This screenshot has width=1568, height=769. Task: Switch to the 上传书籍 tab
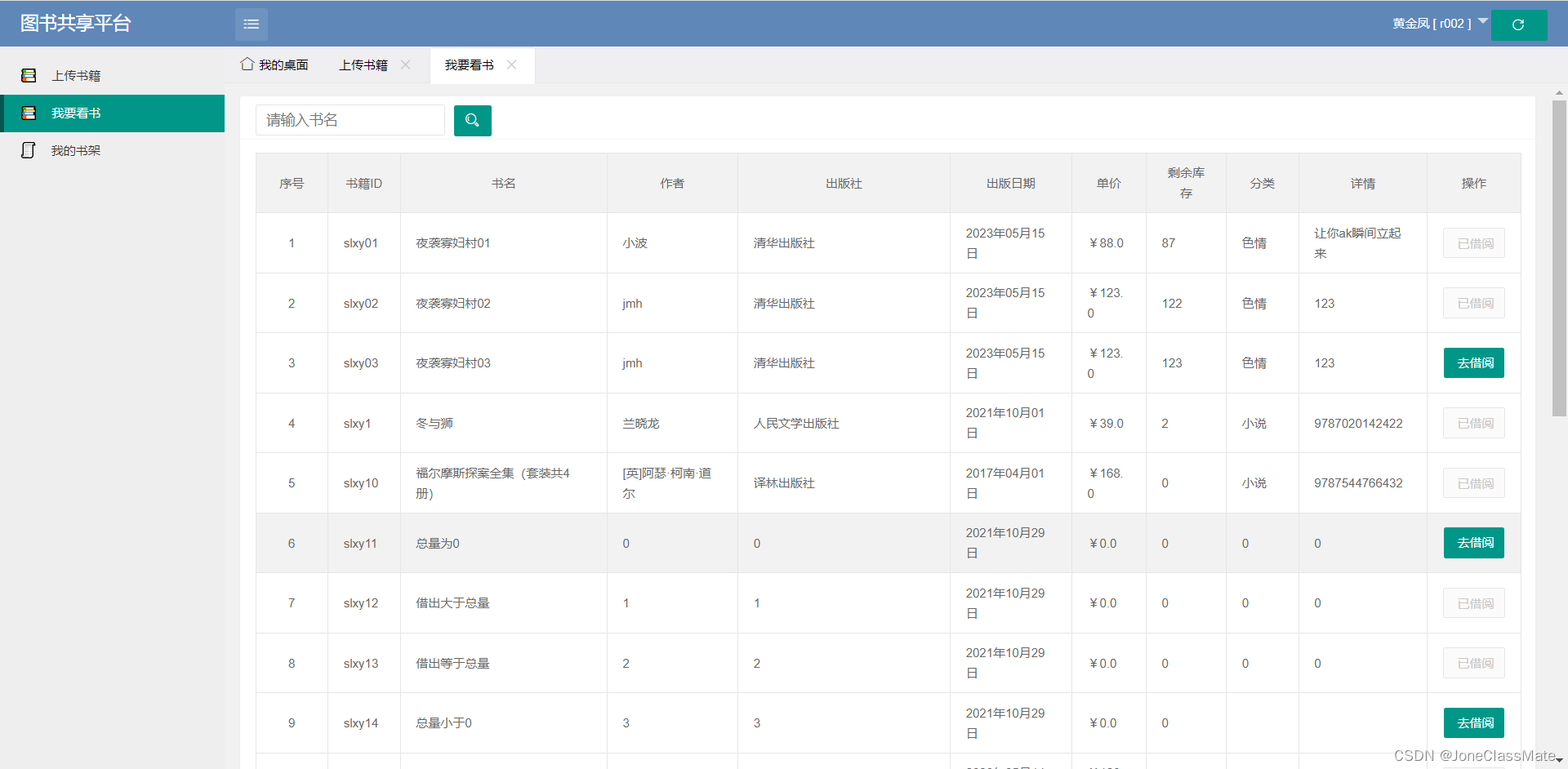tap(363, 64)
